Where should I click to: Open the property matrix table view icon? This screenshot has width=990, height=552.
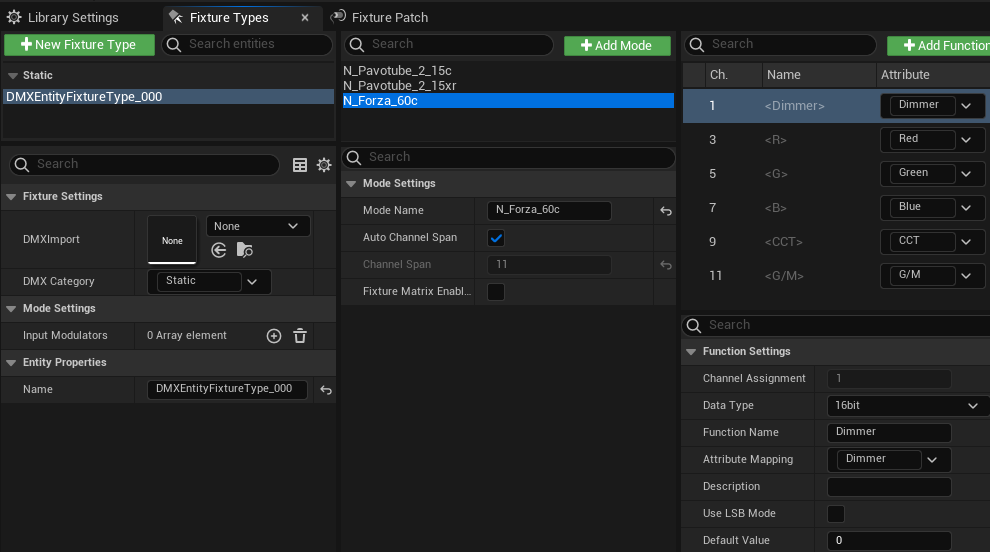tap(300, 165)
